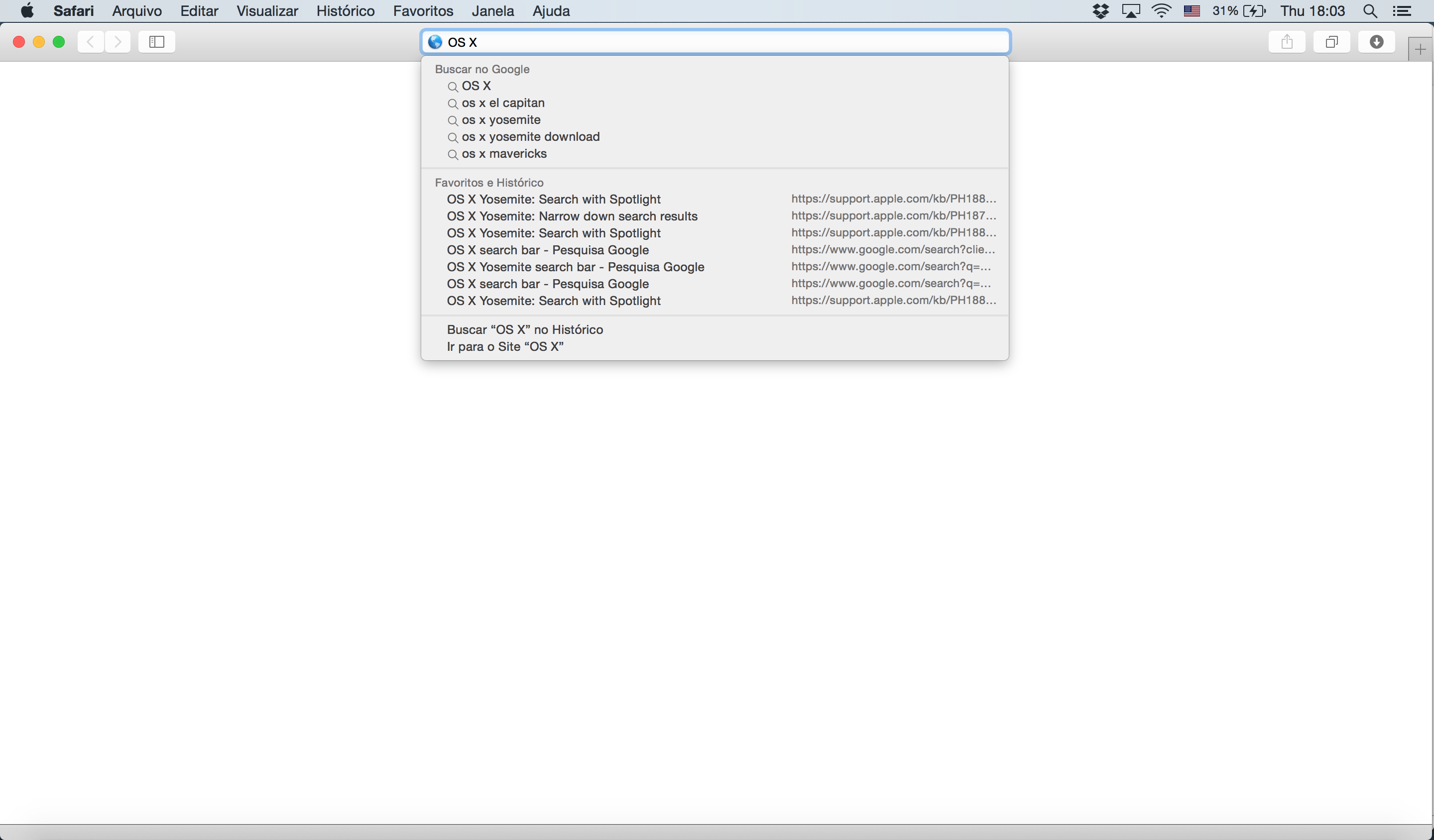Add a new tab with the plus button
Viewport: 1434px width, 840px height.
click(x=1421, y=49)
